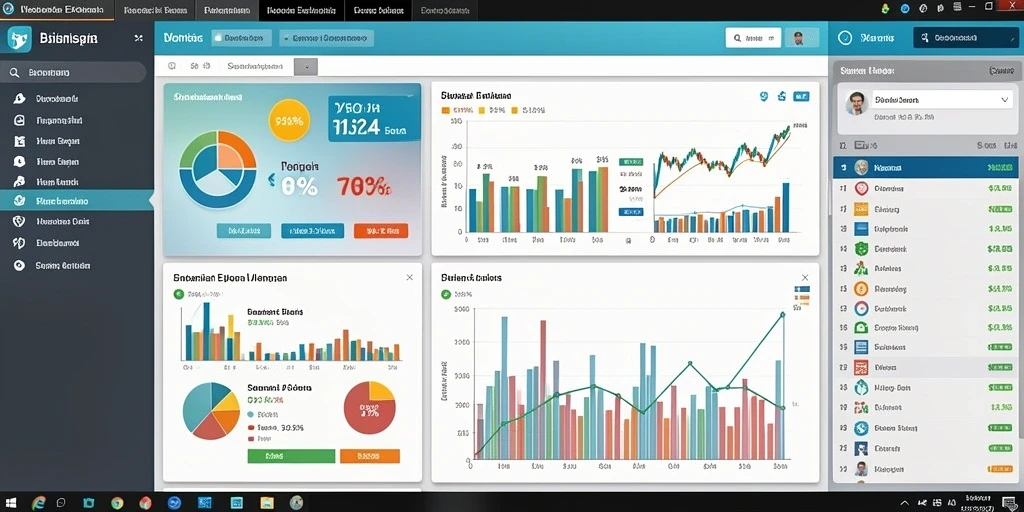The height and width of the screenshot is (512, 1024).
Task: Click the sidebar search field
Action: (73, 72)
